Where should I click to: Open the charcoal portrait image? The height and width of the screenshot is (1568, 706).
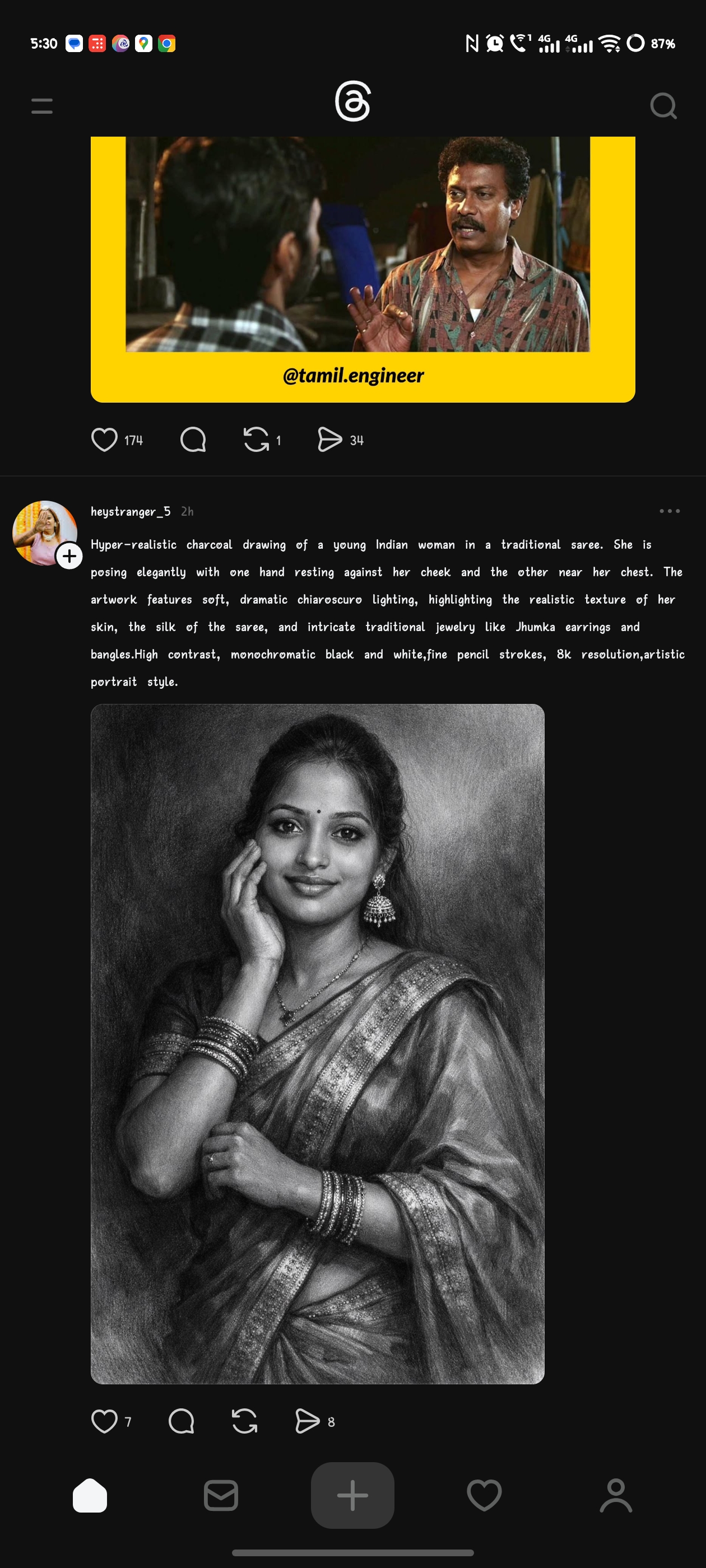pyautogui.click(x=317, y=1044)
